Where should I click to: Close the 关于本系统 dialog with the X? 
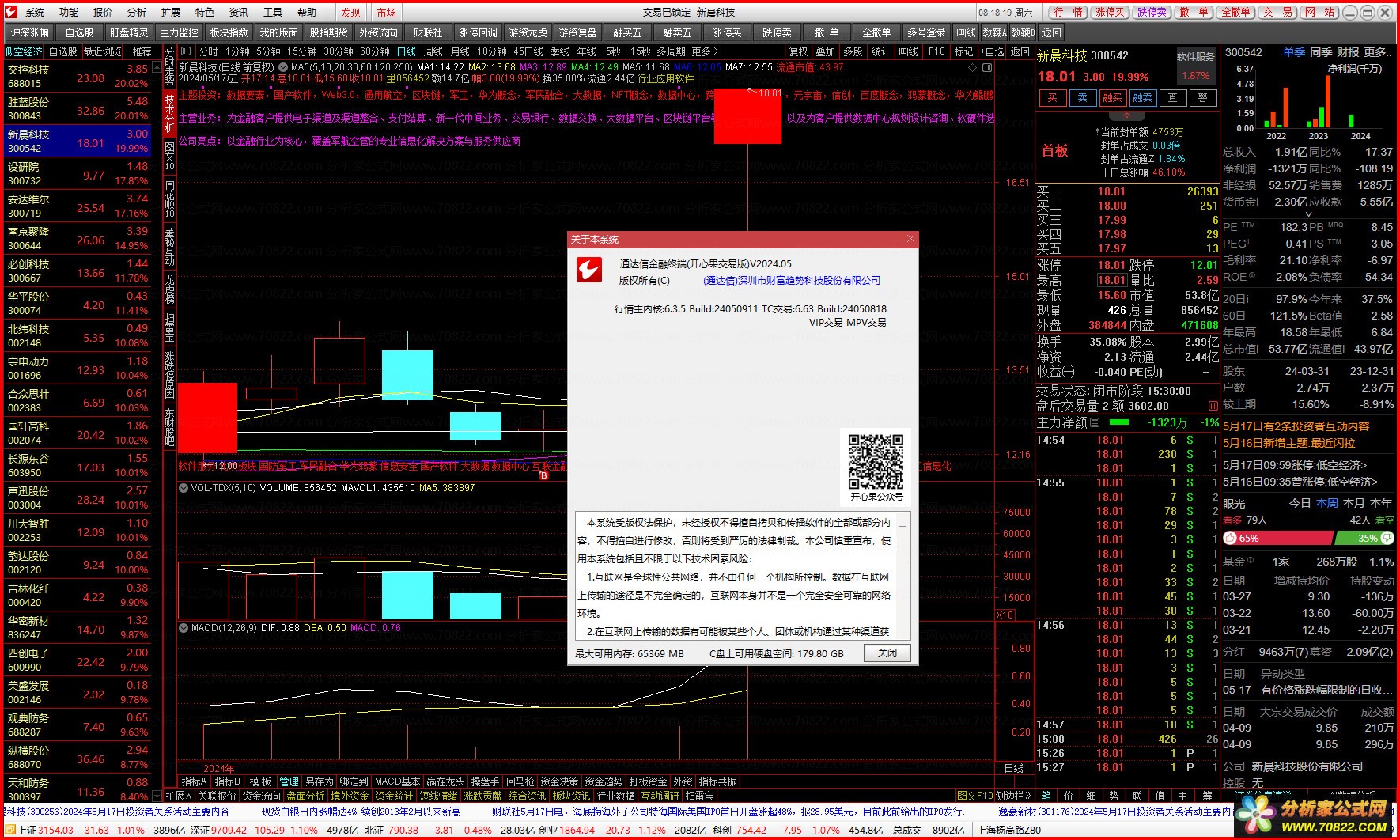(910, 239)
